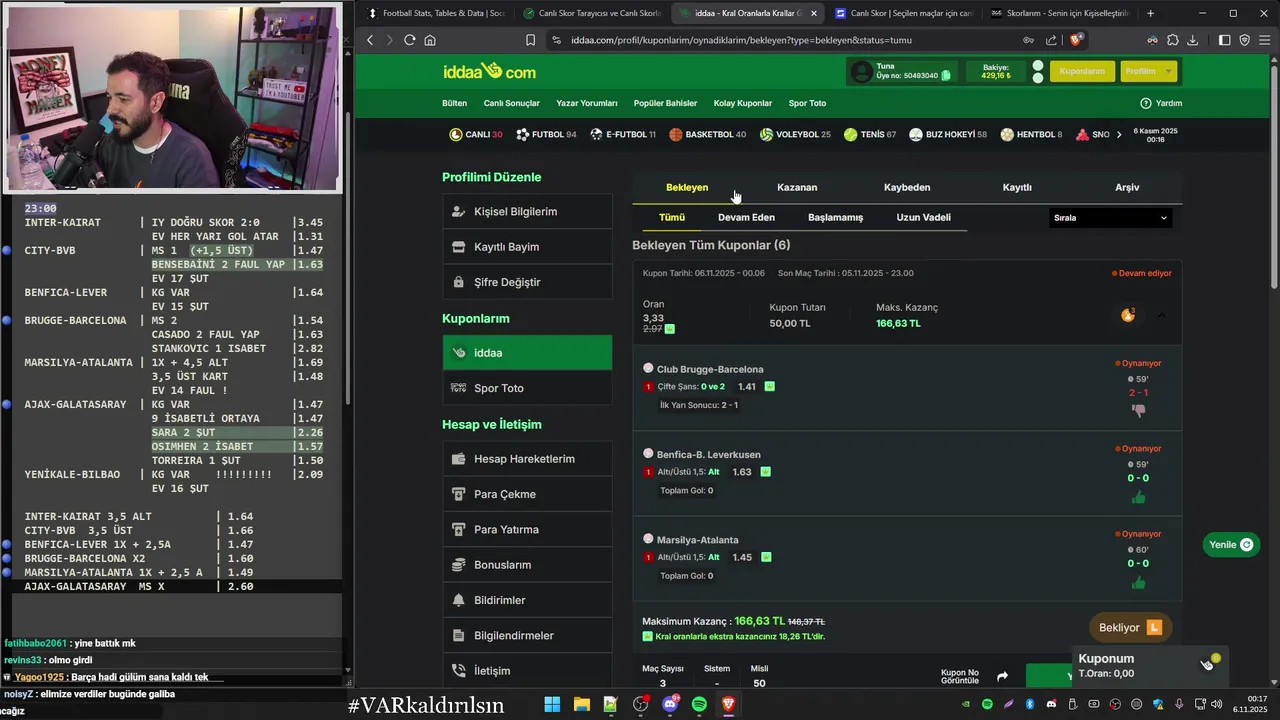Open Para Çekme in sidebar
1280x720 pixels.
click(527, 494)
